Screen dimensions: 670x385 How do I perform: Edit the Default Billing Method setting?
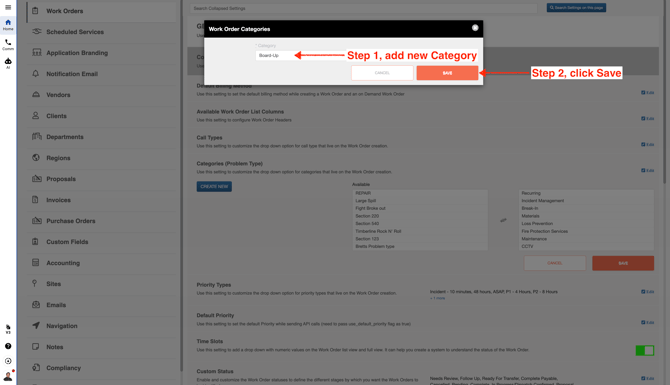coord(647,92)
